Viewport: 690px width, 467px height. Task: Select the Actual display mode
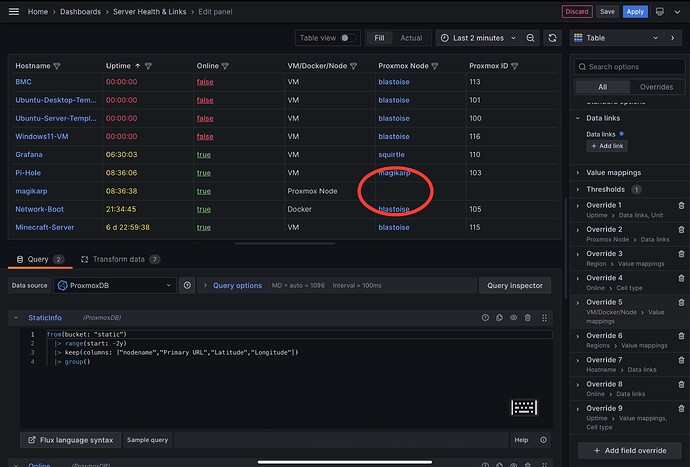[411, 38]
